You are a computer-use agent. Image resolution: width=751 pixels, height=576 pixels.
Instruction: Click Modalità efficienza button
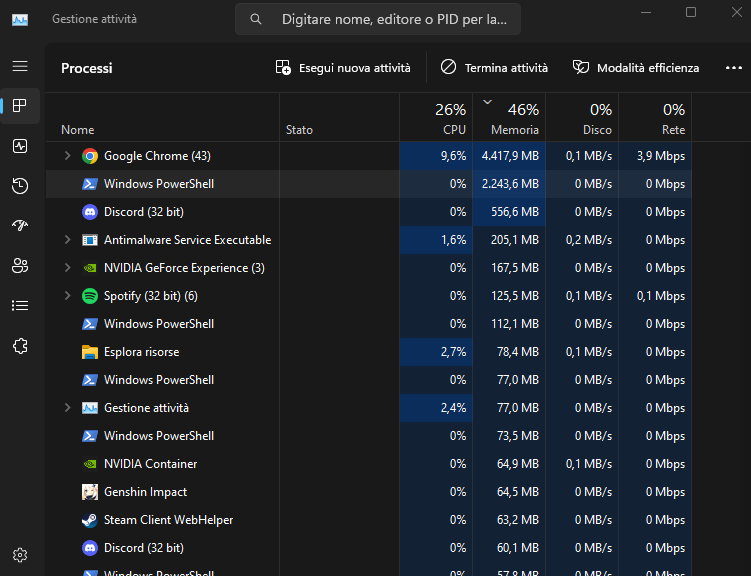point(636,68)
